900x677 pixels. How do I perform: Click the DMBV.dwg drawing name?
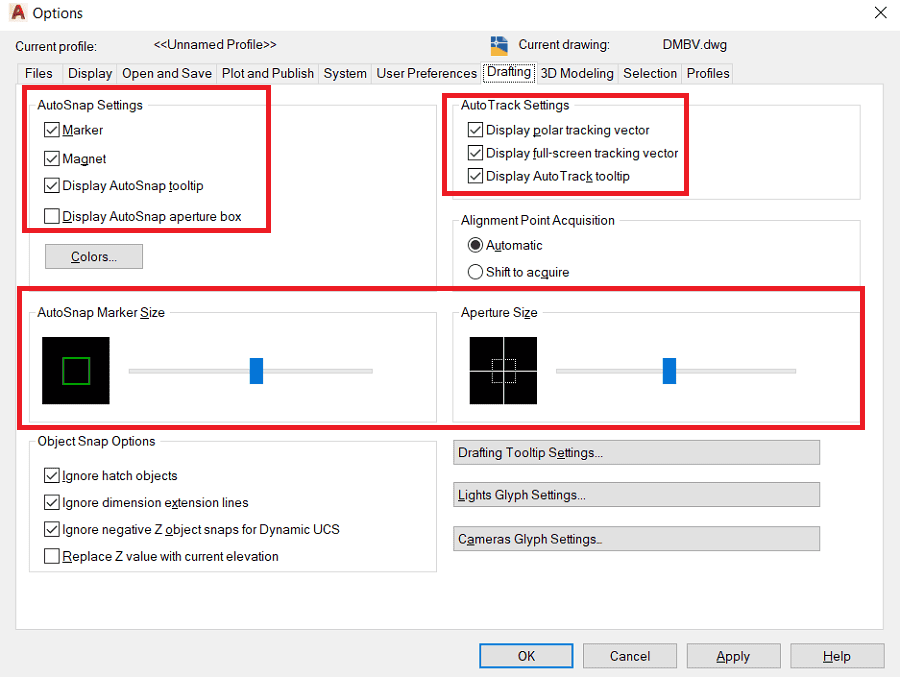695,45
